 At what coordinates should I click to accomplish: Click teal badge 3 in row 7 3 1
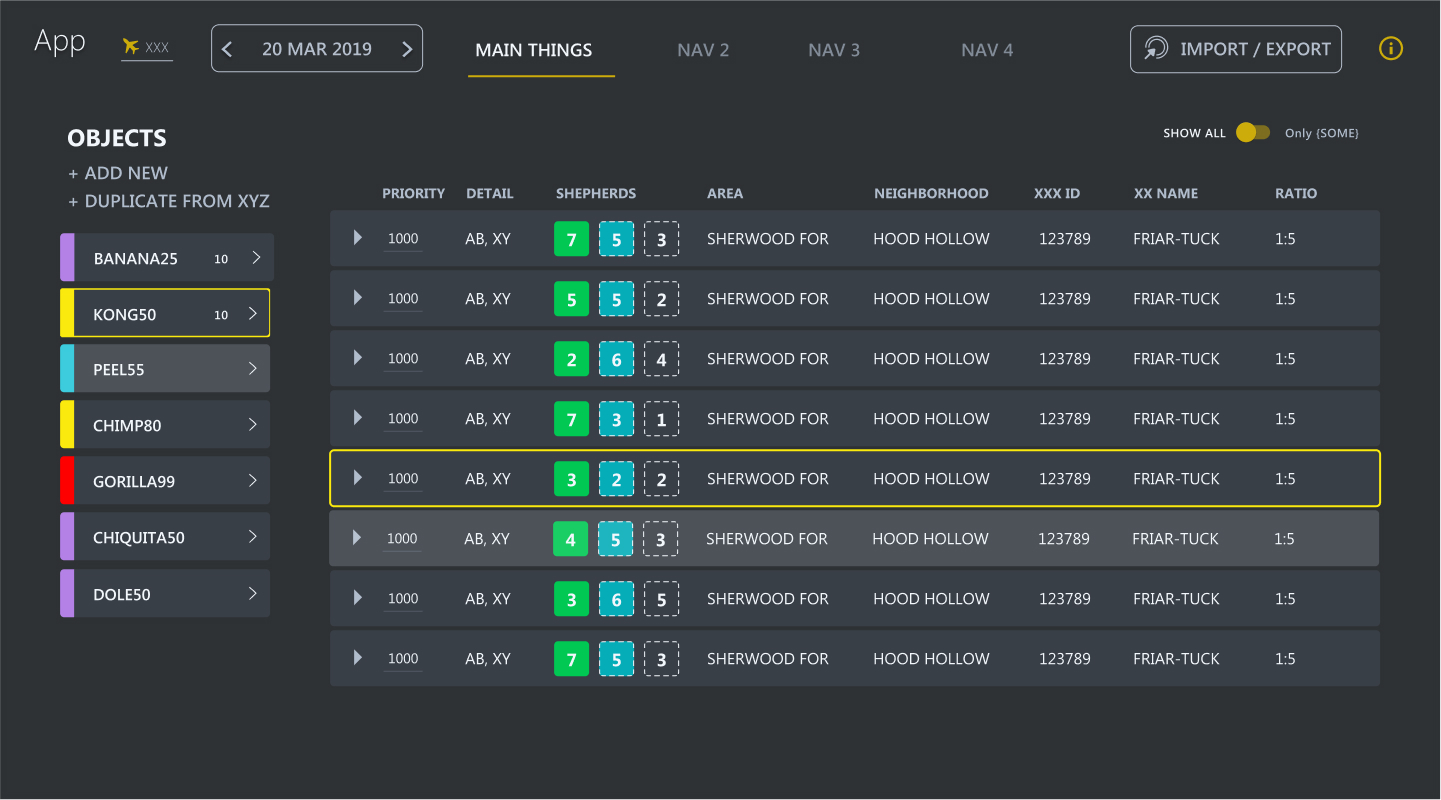[616, 419]
